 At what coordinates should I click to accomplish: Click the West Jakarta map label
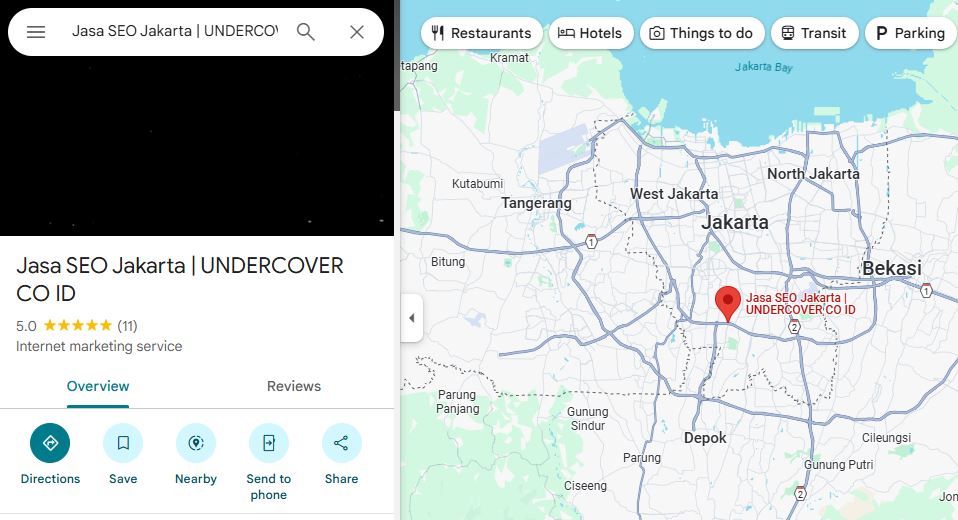tap(674, 194)
